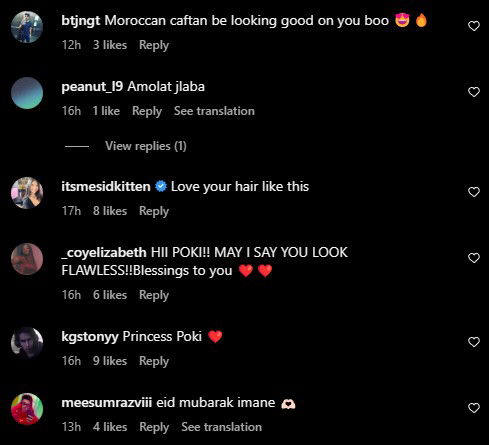
Task: Visit _coyelizabeth's profile via username
Action: coord(104,253)
